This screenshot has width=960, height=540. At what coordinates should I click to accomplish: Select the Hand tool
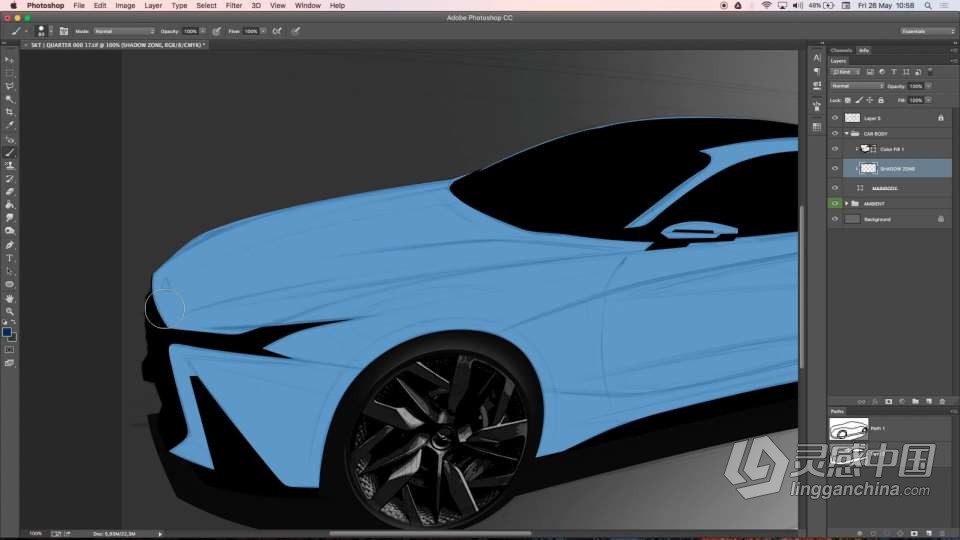coord(10,298)
